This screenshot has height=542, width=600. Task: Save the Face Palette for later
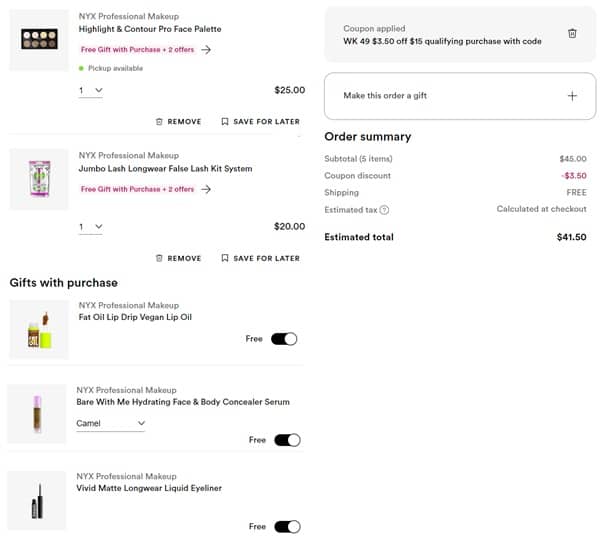coord(260,122)
